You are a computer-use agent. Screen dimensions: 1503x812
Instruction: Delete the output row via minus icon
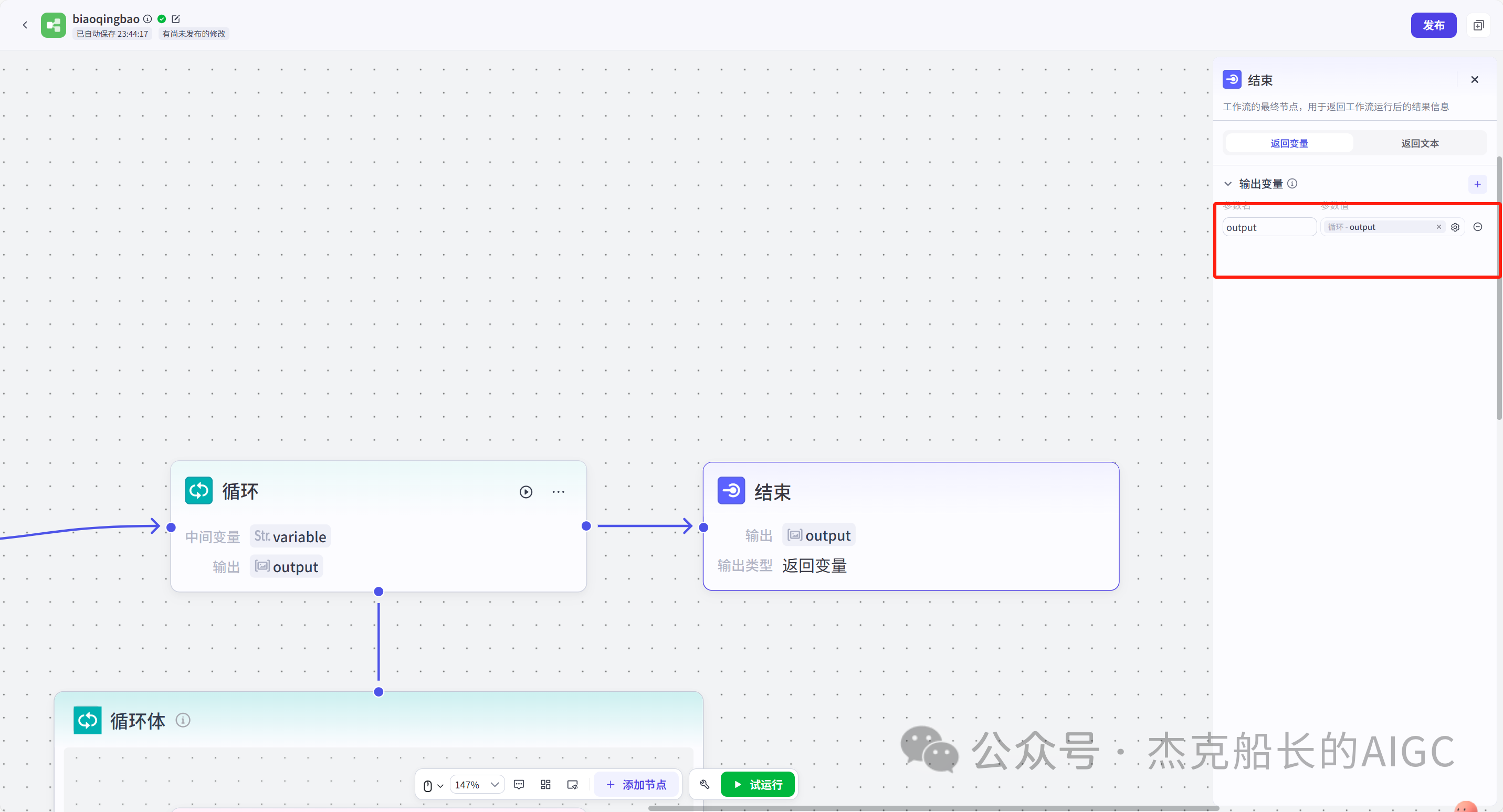(1478, 227)
